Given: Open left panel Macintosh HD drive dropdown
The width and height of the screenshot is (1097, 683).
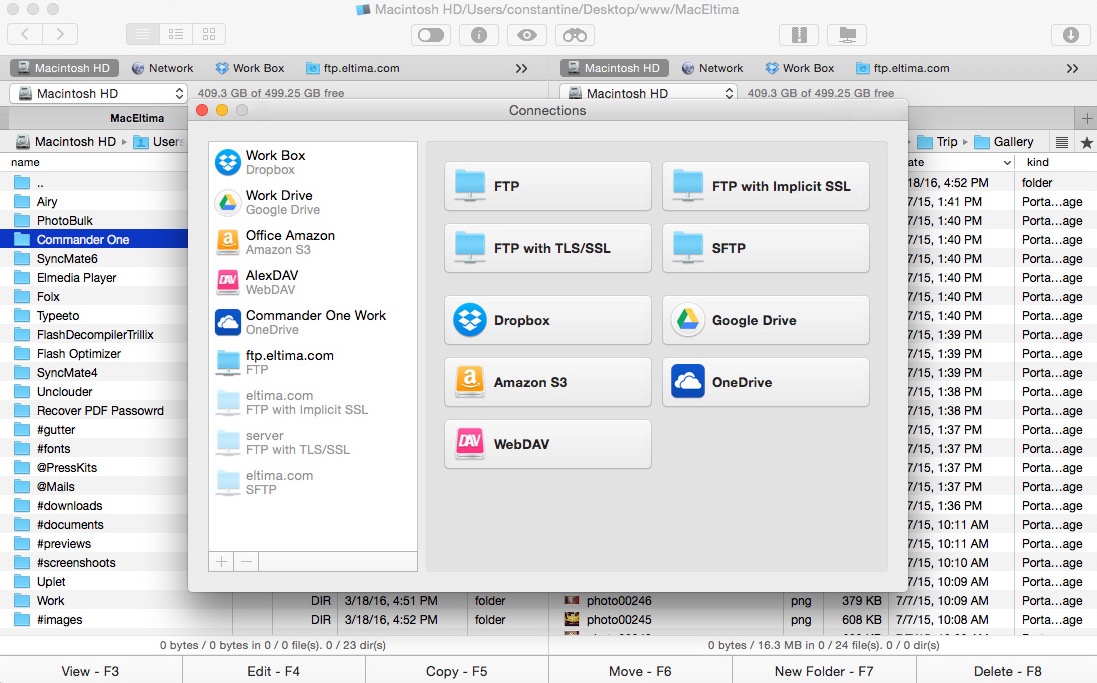Looking at the screenshot, I should click(99, 93).
